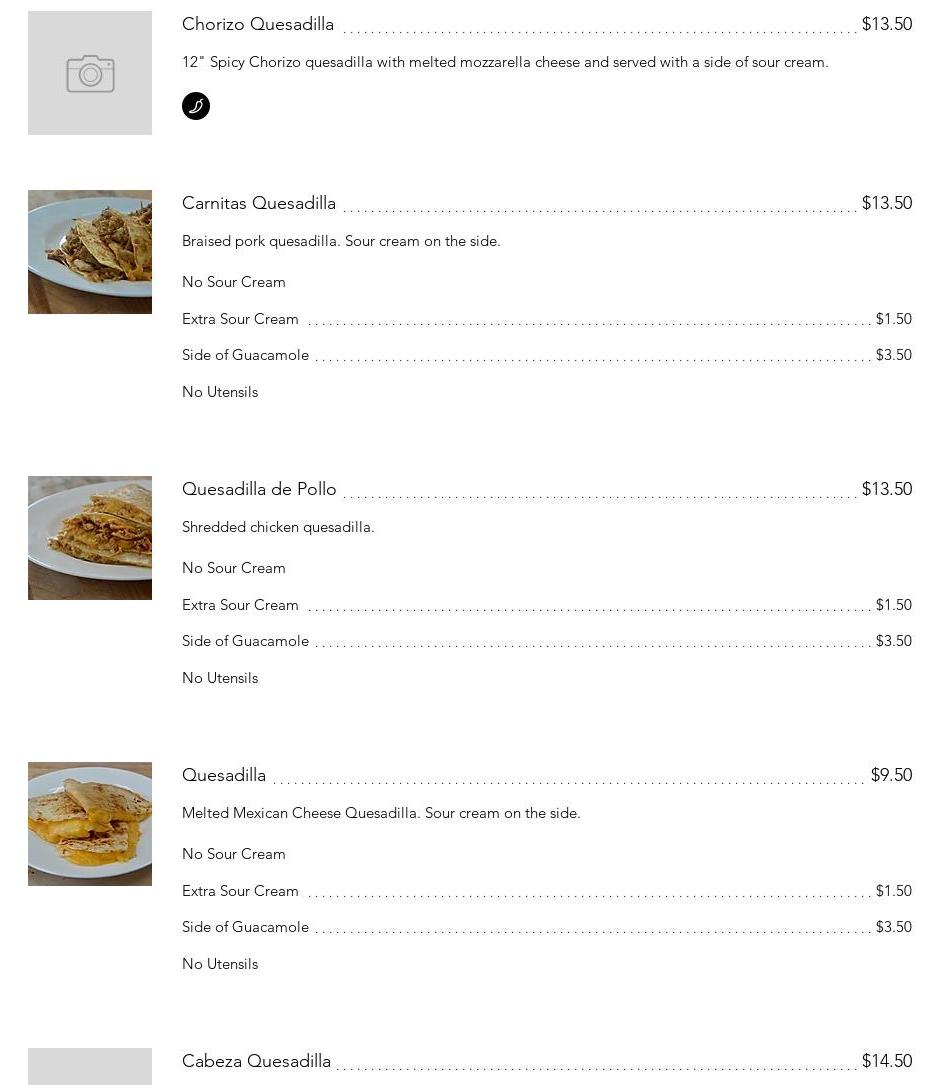Click the Chorizo Quesadilla placeholder camera image
Screen dimensions: 945x1085
[90, 73]
